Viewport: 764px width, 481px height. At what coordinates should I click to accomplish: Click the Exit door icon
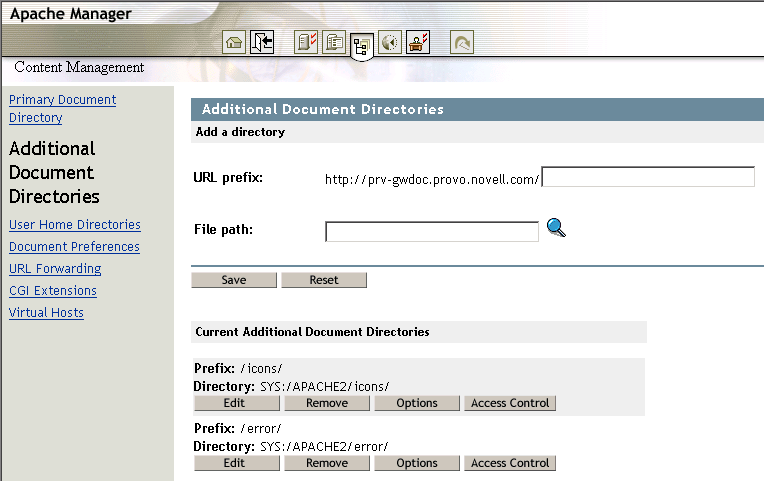coord(262,43)
